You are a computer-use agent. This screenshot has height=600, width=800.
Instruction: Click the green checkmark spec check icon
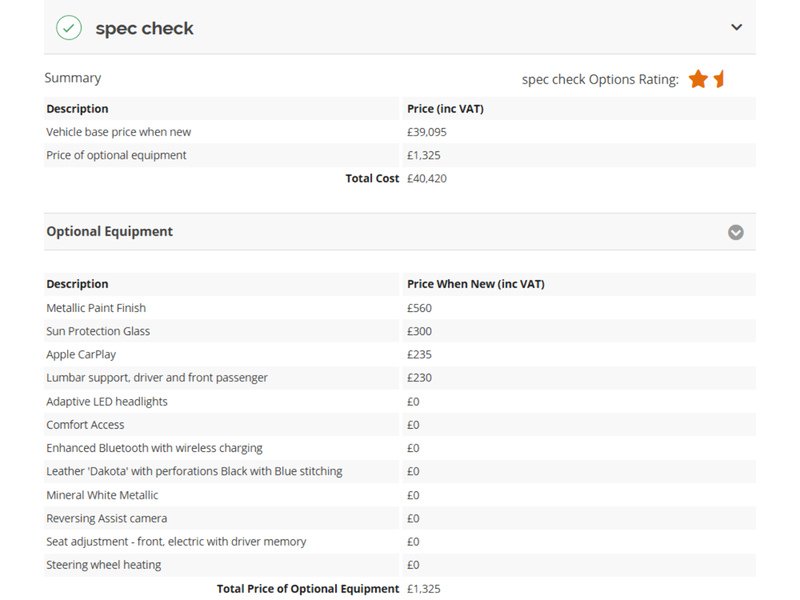pyautogui.click(x=69, y=28)
